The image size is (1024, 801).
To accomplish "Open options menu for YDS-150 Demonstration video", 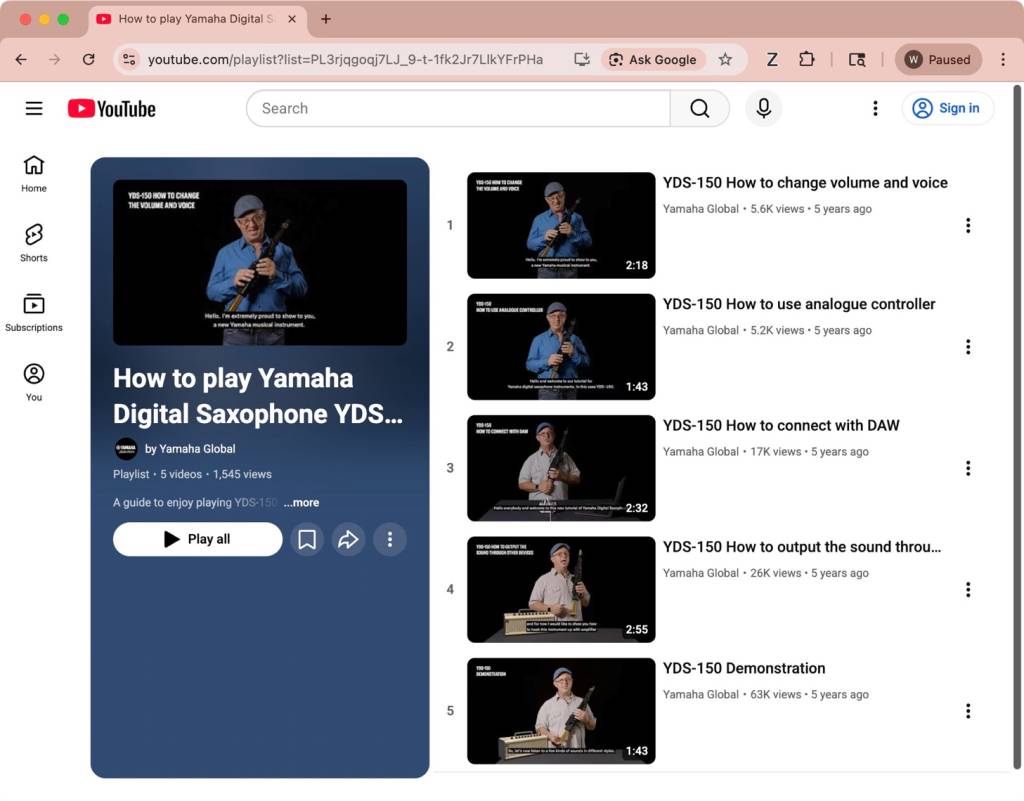I will pos(967,711).
